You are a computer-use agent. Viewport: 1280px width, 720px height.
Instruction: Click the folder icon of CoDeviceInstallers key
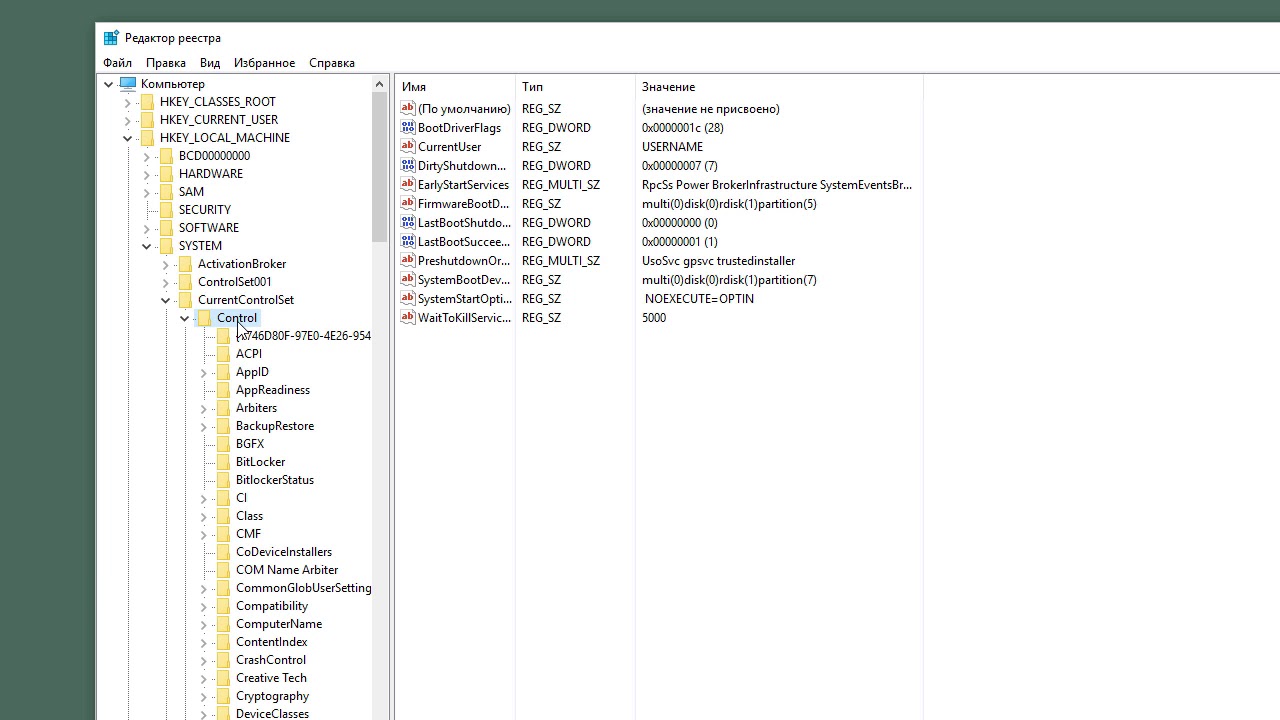[x=223, y=552]
